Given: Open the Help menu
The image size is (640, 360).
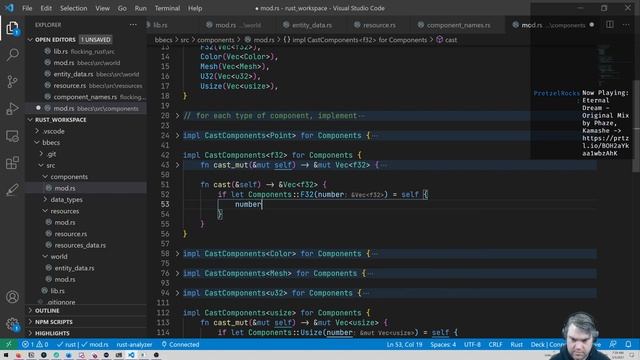Looking at the screenshot, I should [x=195, y=8].
